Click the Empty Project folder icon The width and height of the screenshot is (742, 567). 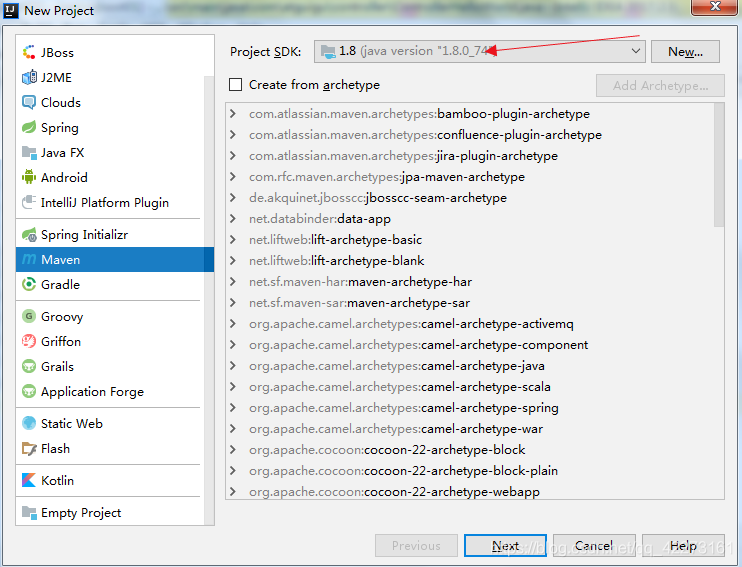tap(29, 513)
